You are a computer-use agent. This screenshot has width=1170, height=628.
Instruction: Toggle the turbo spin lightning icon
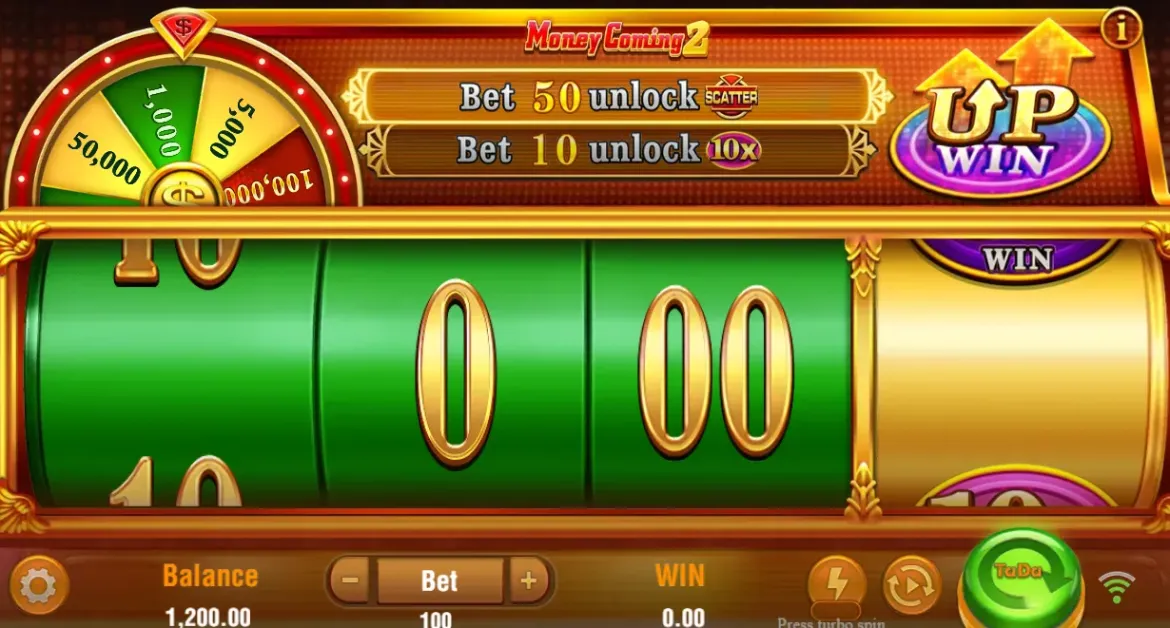[x=836, y=584]
